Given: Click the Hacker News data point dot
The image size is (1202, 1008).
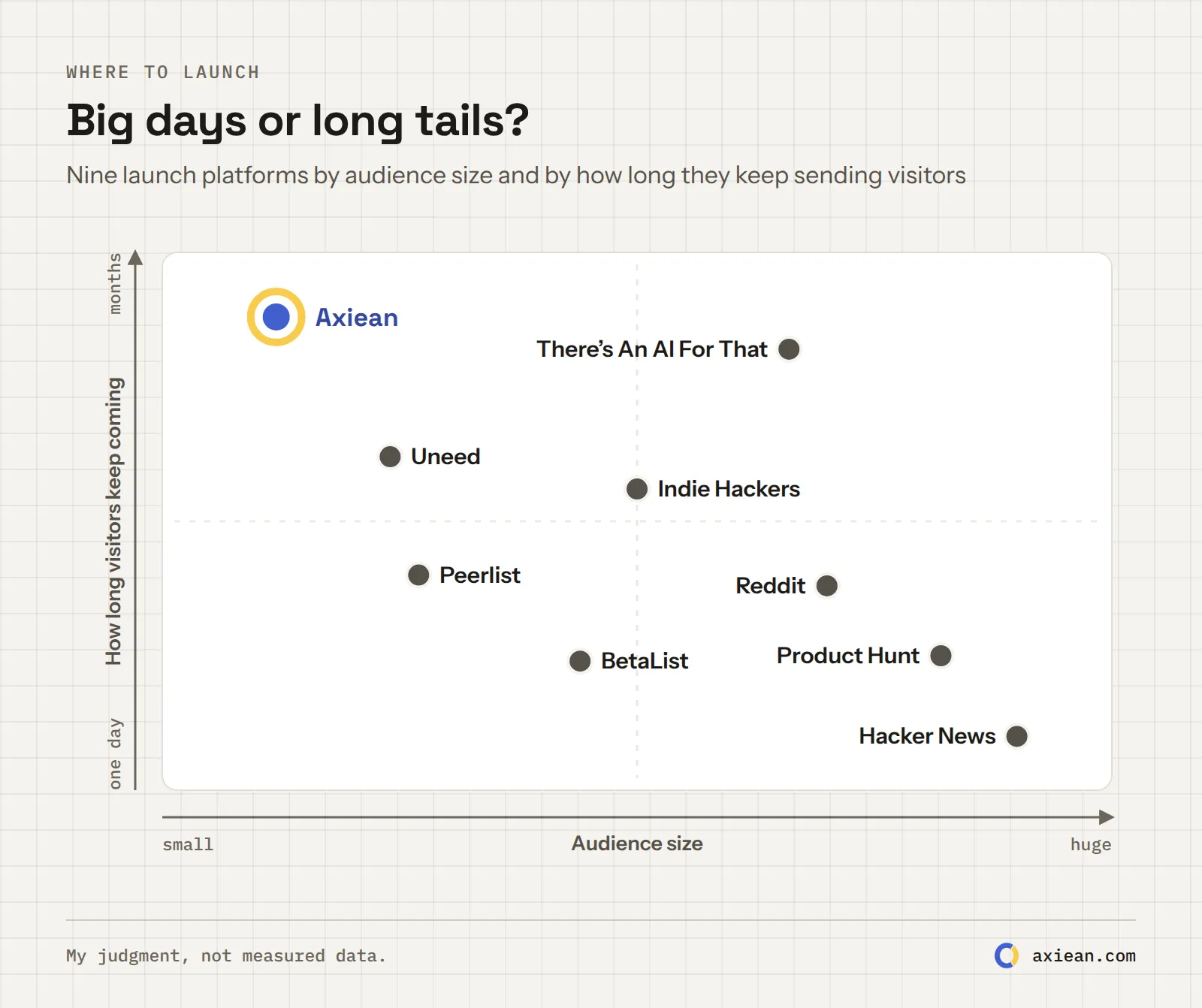Looking at the screenshot, I should (1017, 736).
